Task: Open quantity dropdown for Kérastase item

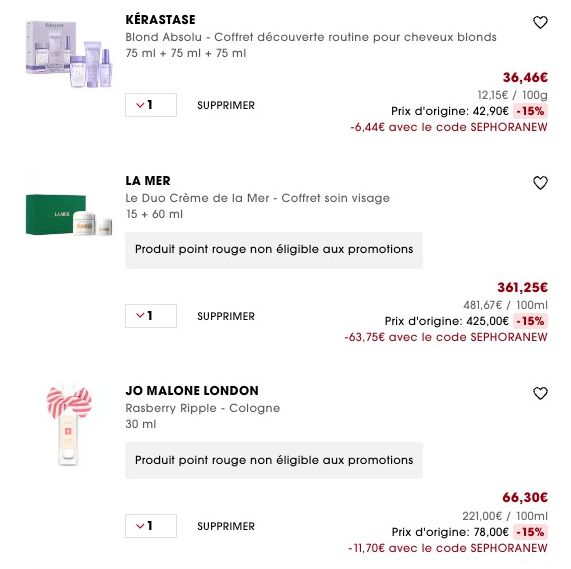Action: pos(151,105)
